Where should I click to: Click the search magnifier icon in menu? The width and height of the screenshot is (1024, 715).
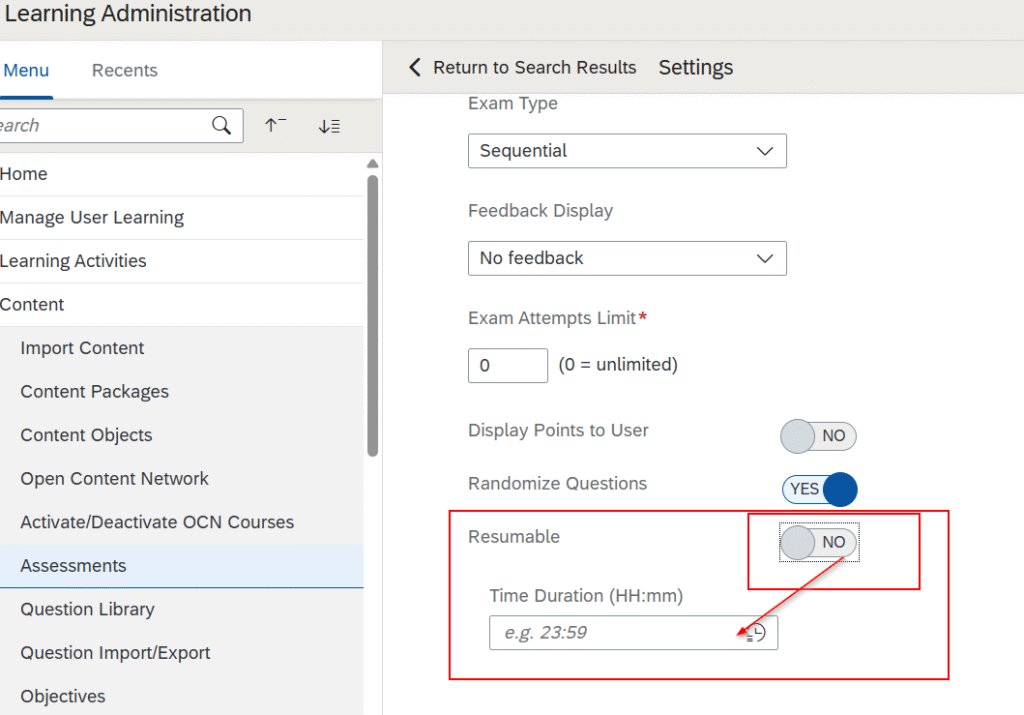coord(221,126)
